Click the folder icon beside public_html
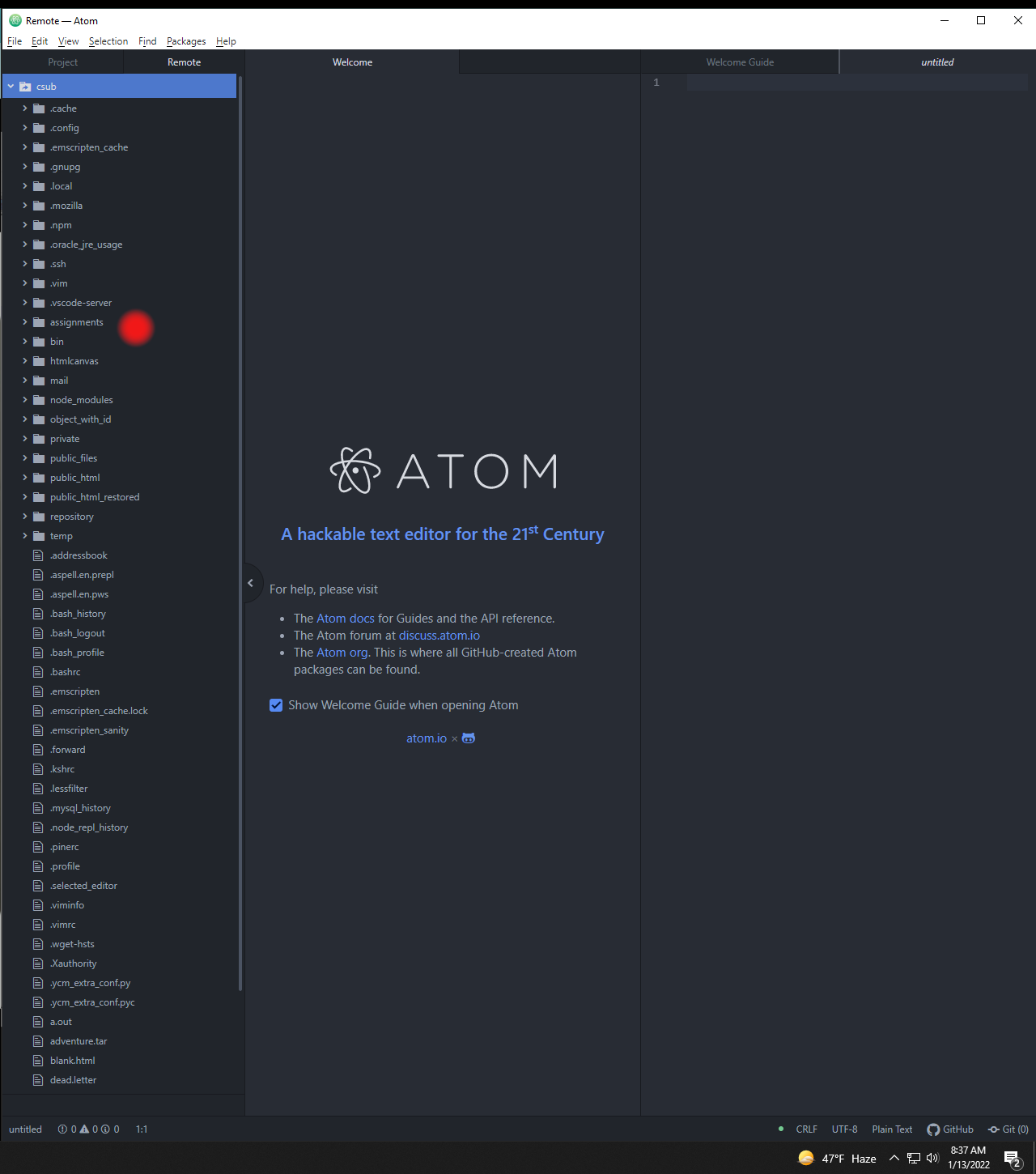The height and width of the screenshot is (1174, 1036). pos(38,478)
